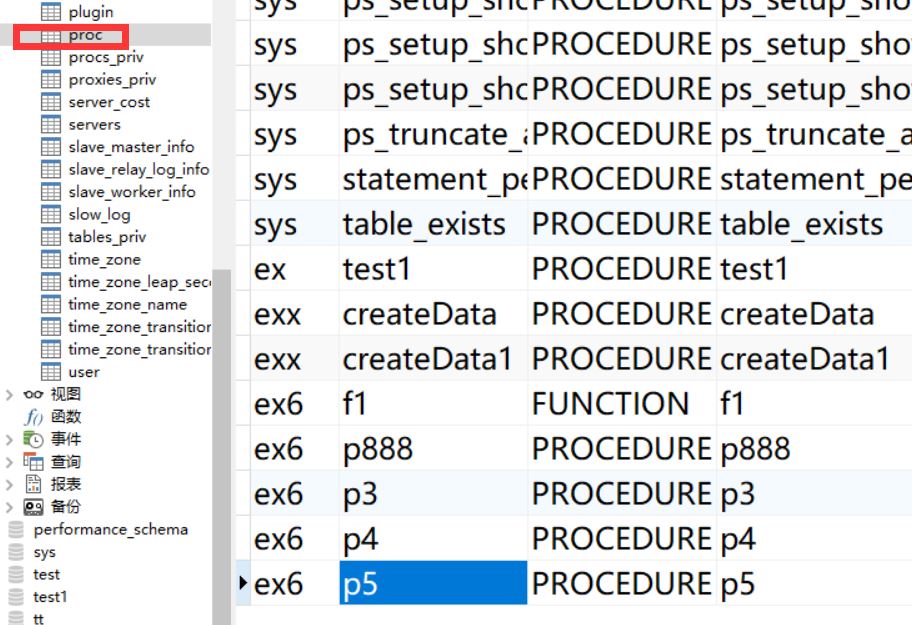Click the servers table icon

click(x=51, y=125)
